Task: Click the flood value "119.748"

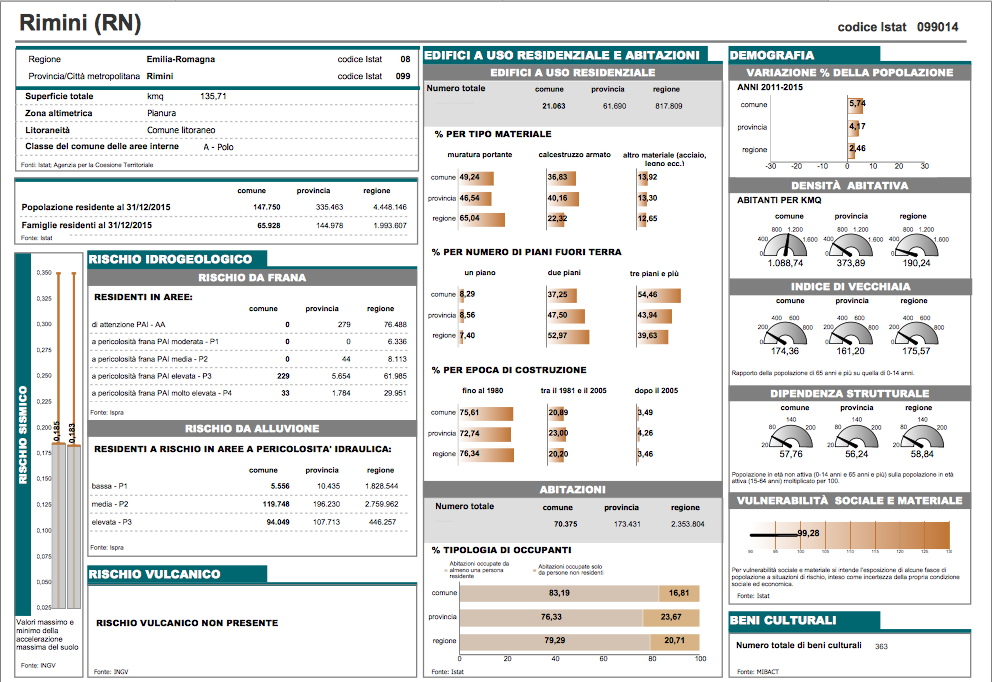Action: click(x=276, y=504)
